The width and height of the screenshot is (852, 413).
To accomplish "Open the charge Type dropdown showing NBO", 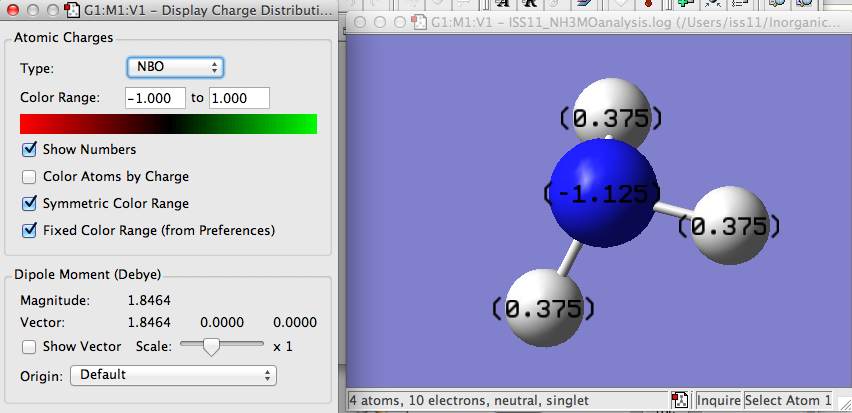I will pos(175,67).
